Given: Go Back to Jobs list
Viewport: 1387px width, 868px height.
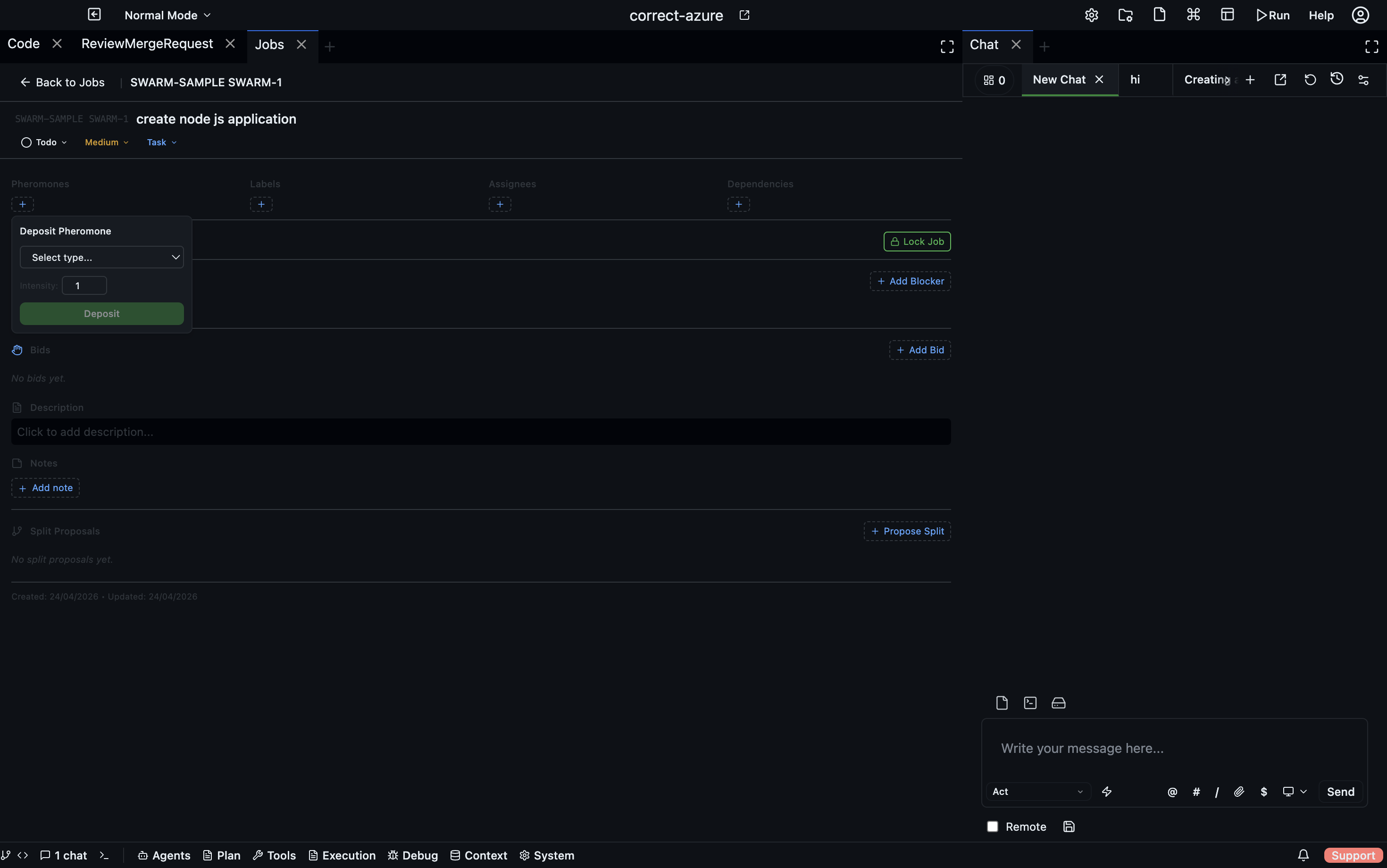Looking at the screenshot, I should [63, 82].
